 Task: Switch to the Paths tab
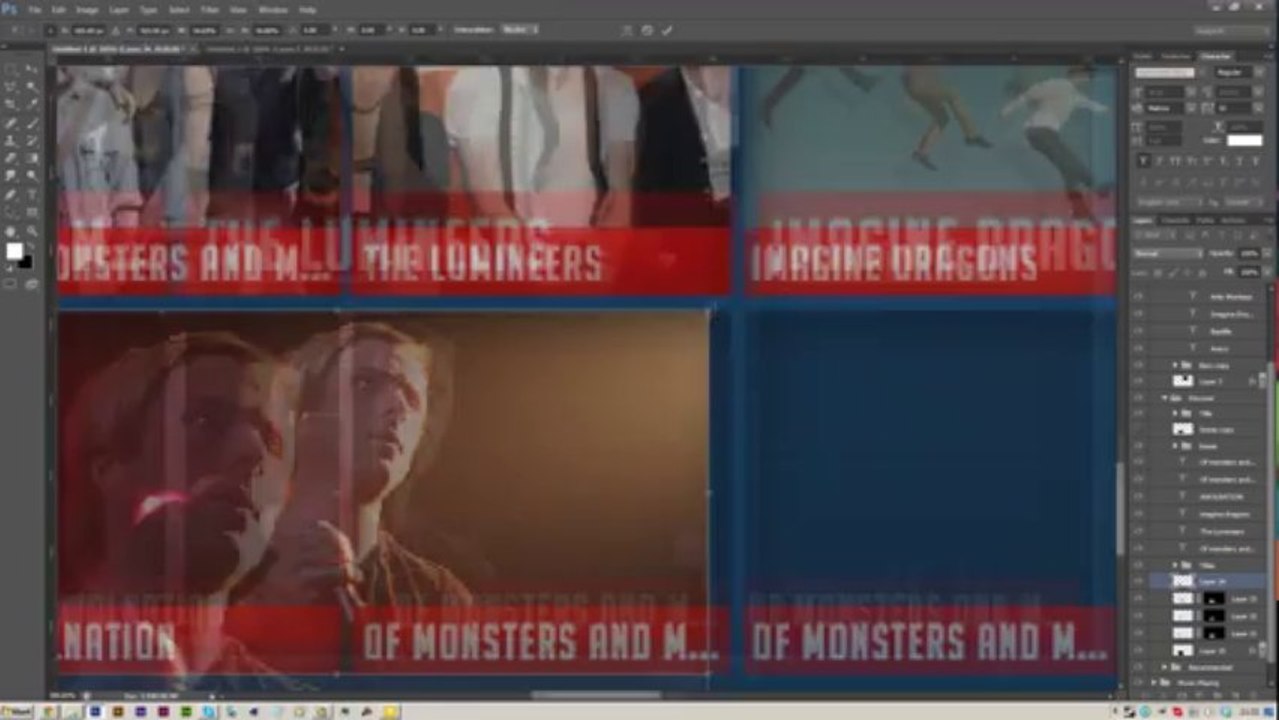pyautogui.click(x=1205, y=220)
